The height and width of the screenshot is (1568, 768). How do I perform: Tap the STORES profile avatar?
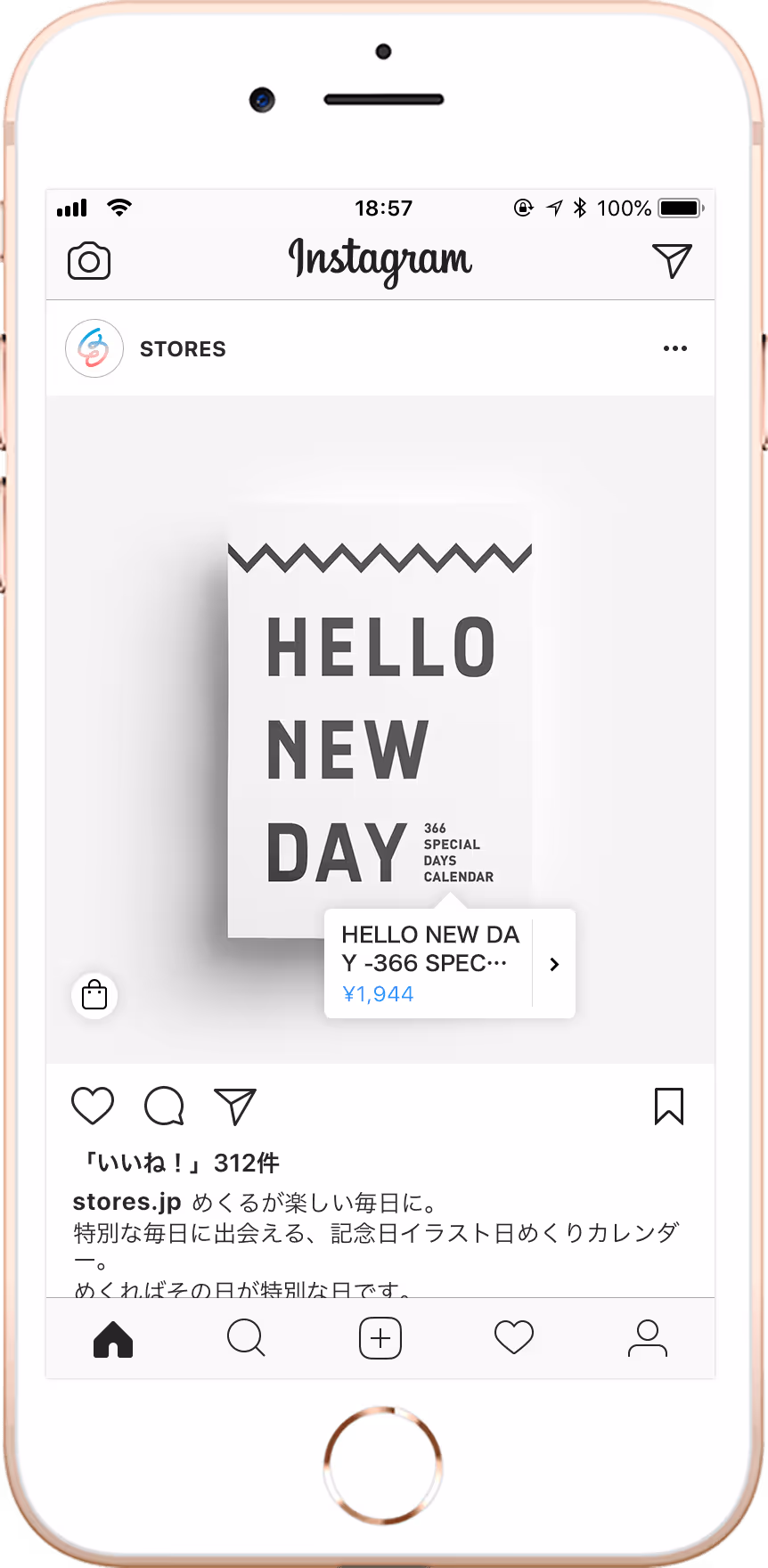pyautogui.click(x=94, y=348)
